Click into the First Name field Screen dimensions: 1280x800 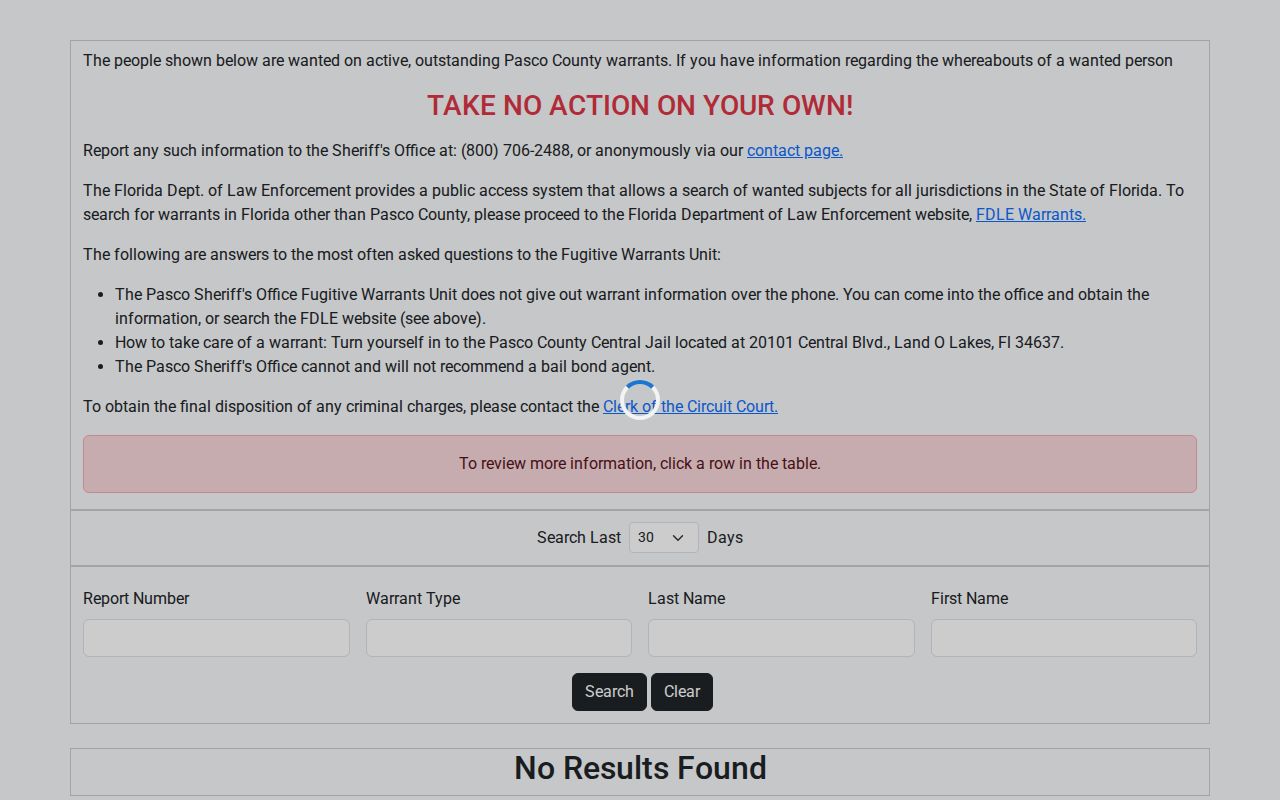coord(1063,638)
